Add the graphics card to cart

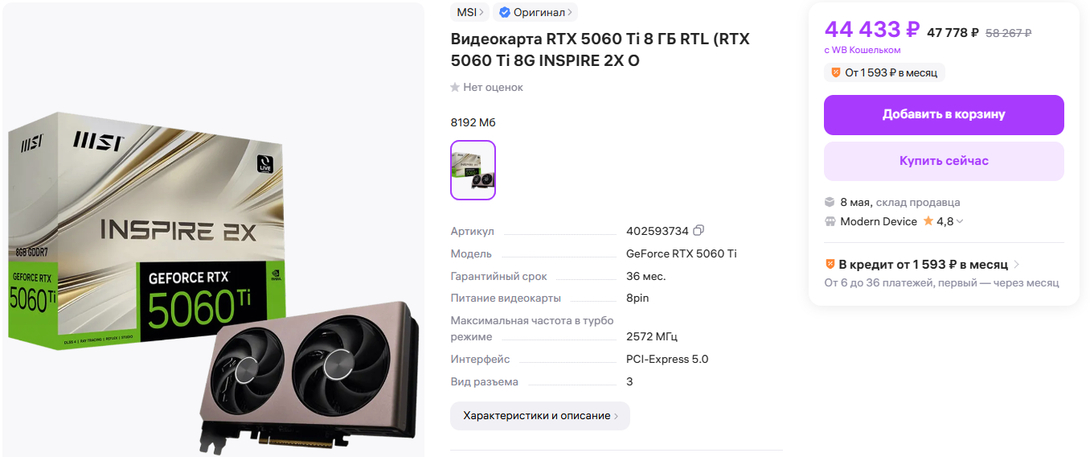(944, 115)
